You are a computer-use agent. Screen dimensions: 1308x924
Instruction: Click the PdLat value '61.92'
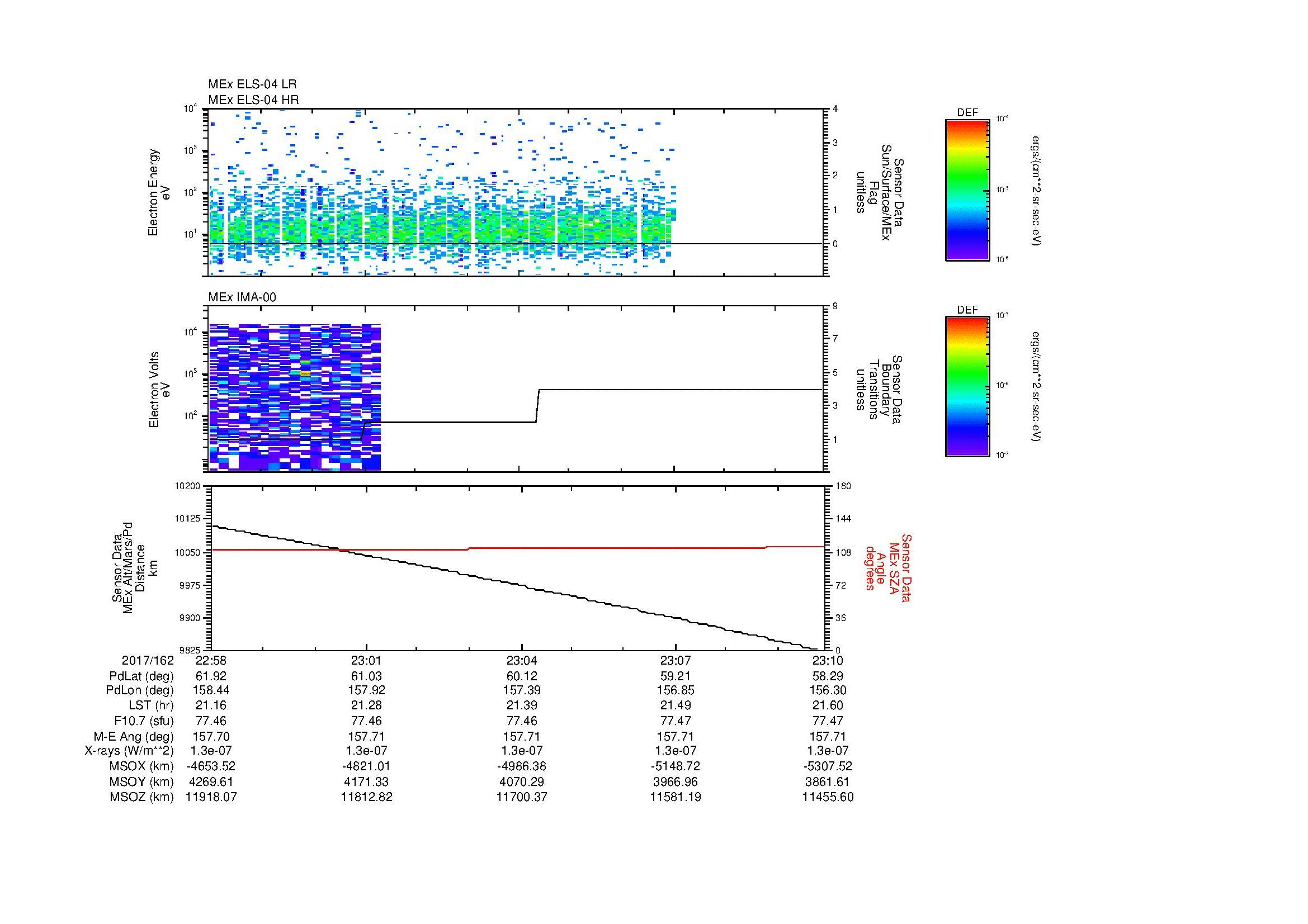click(x=211, y=676)
